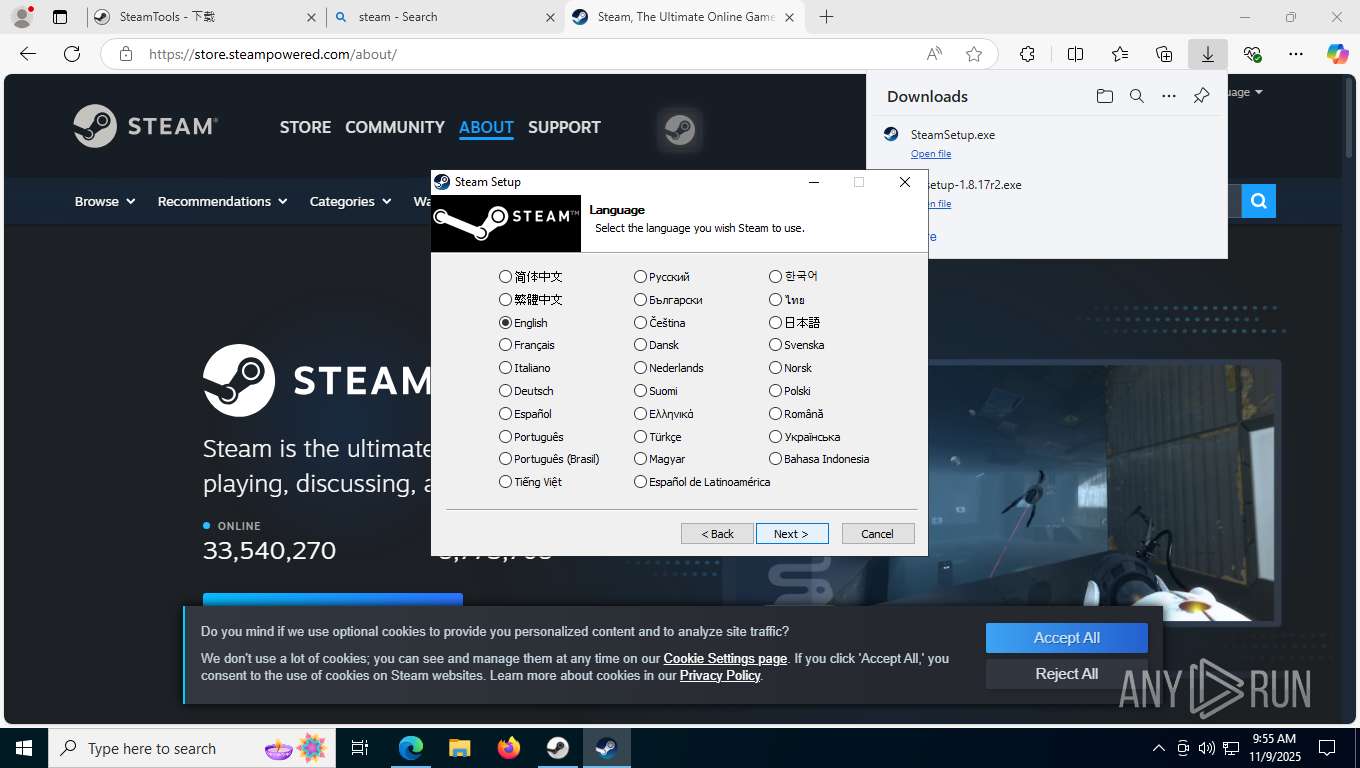
Task: Expand the Recommendations dropdown
Action: (x=222, y=201)
